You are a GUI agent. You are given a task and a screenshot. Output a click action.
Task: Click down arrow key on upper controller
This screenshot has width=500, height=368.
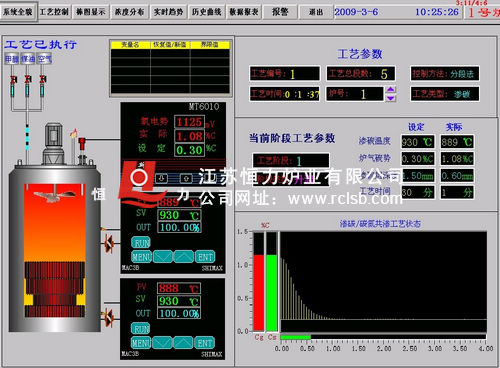(163, 257)
